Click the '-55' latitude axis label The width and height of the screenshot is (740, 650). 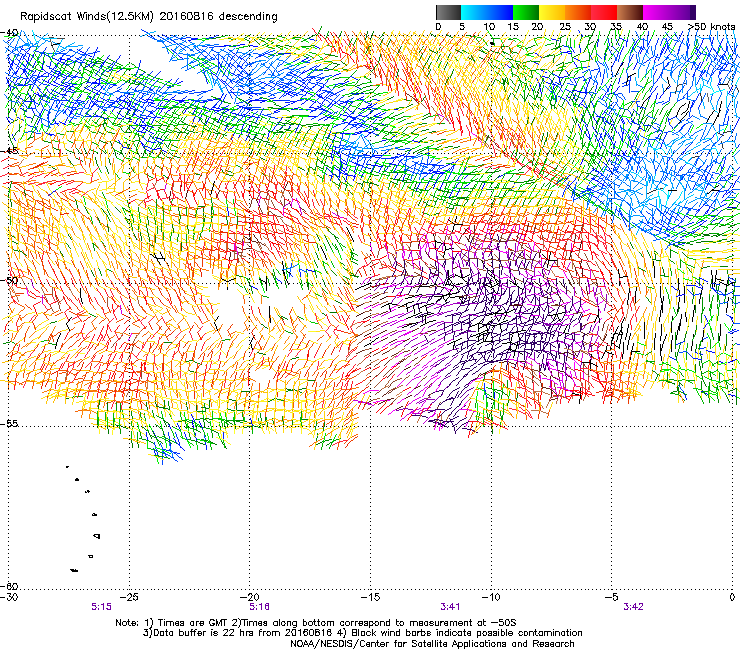point(10,424)
